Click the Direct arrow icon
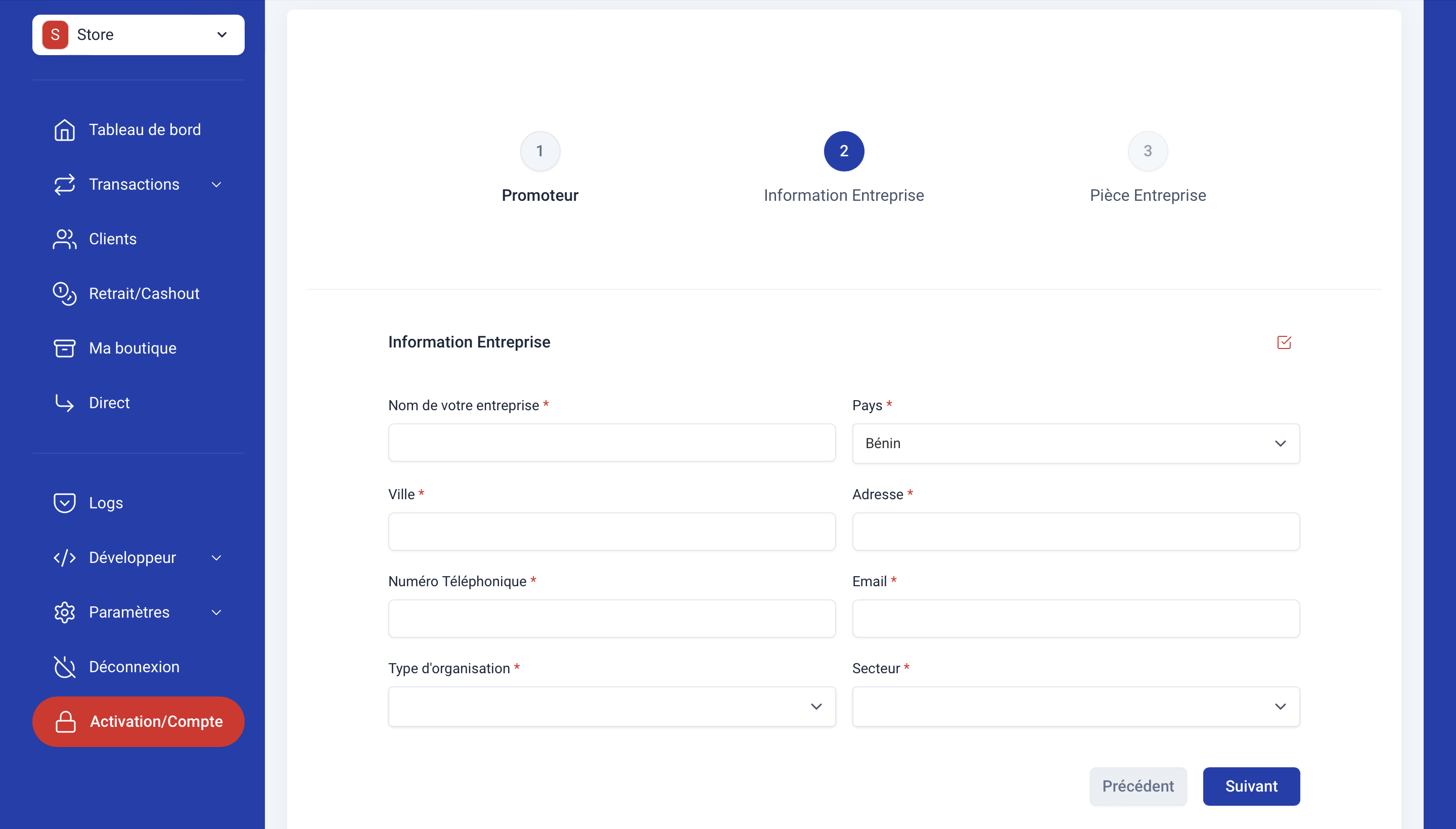The width and height of the screenshot is (1456, 829). point(64,403)
